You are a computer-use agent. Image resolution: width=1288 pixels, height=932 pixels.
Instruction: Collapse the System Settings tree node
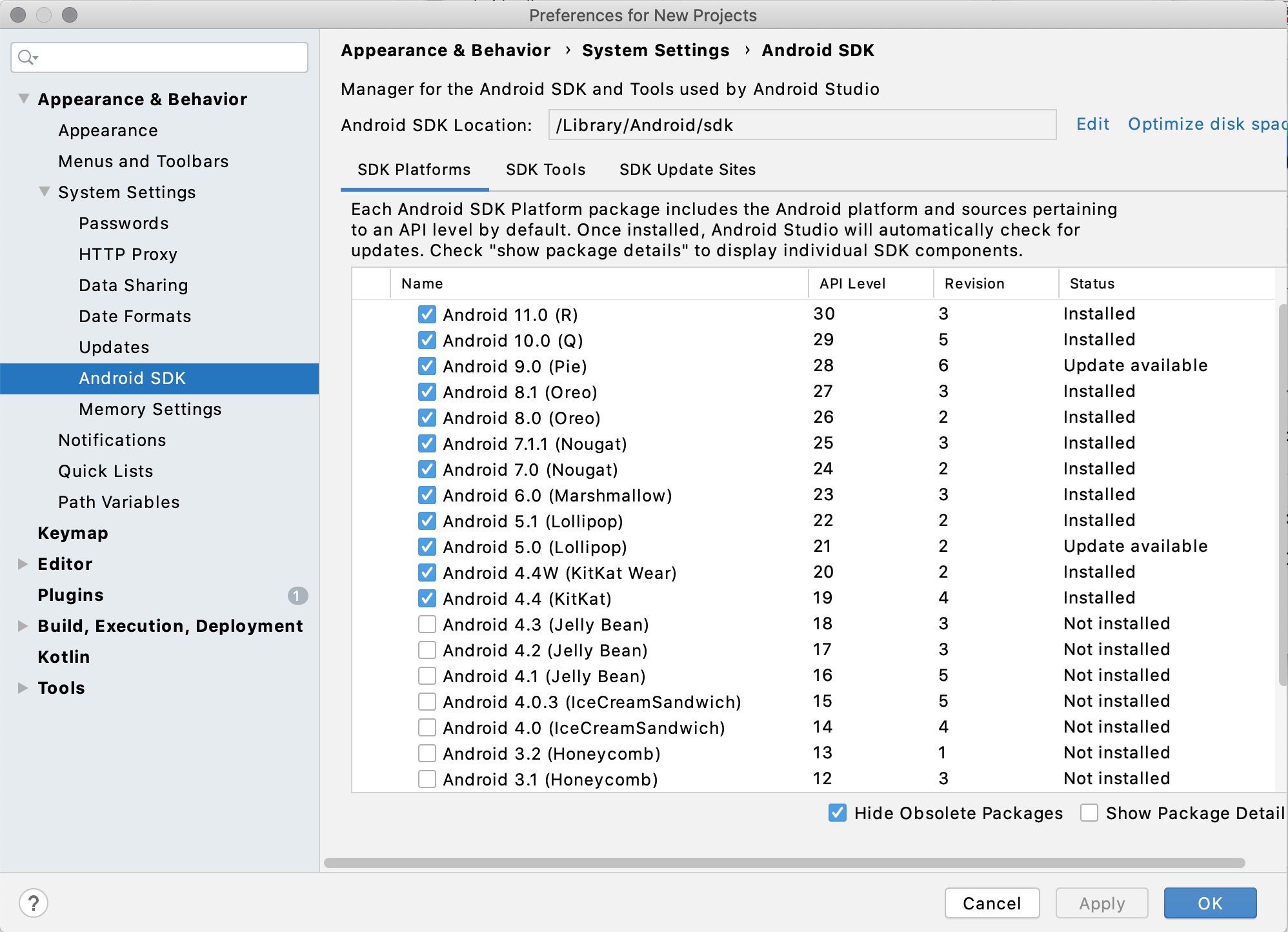pyautogui.click(x=45, y=192)
